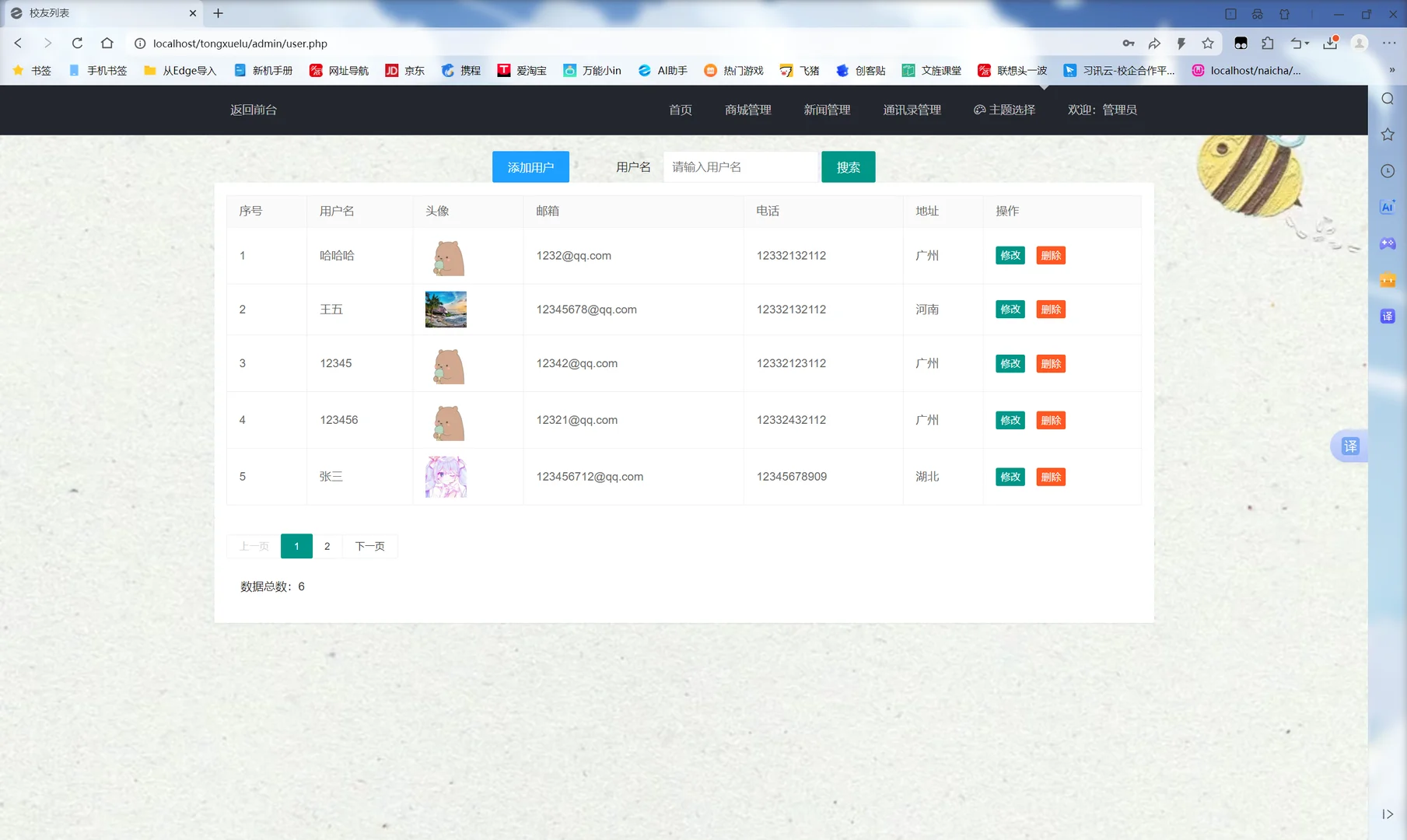This screenshot has height=840, width=1407.
Task: Open the games panel via controller icon
Action: [1388, 243]
